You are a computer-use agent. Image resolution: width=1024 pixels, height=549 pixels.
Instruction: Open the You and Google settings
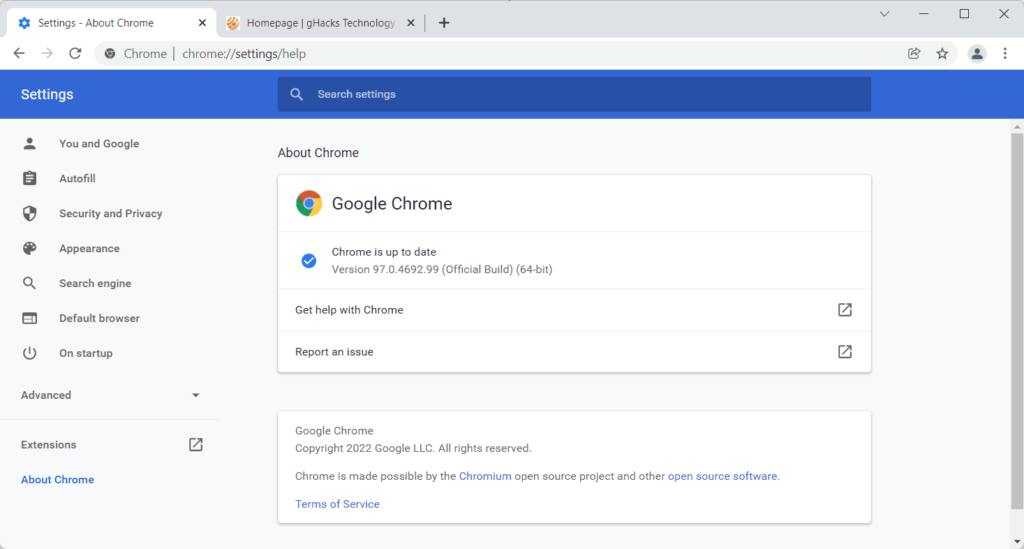[x=99, y=144]
